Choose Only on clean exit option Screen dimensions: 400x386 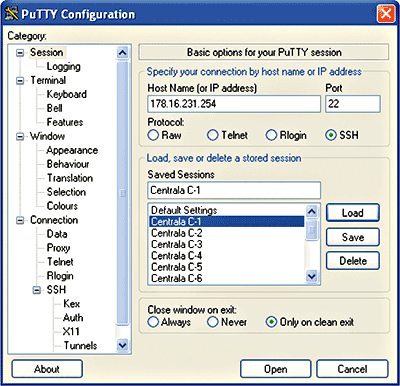[x=271, y=322]
